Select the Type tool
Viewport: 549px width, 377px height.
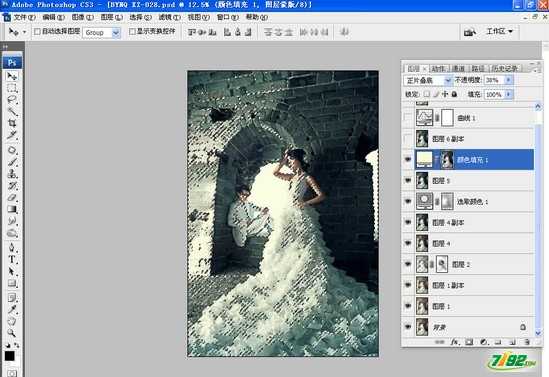(x=12, y=260)
